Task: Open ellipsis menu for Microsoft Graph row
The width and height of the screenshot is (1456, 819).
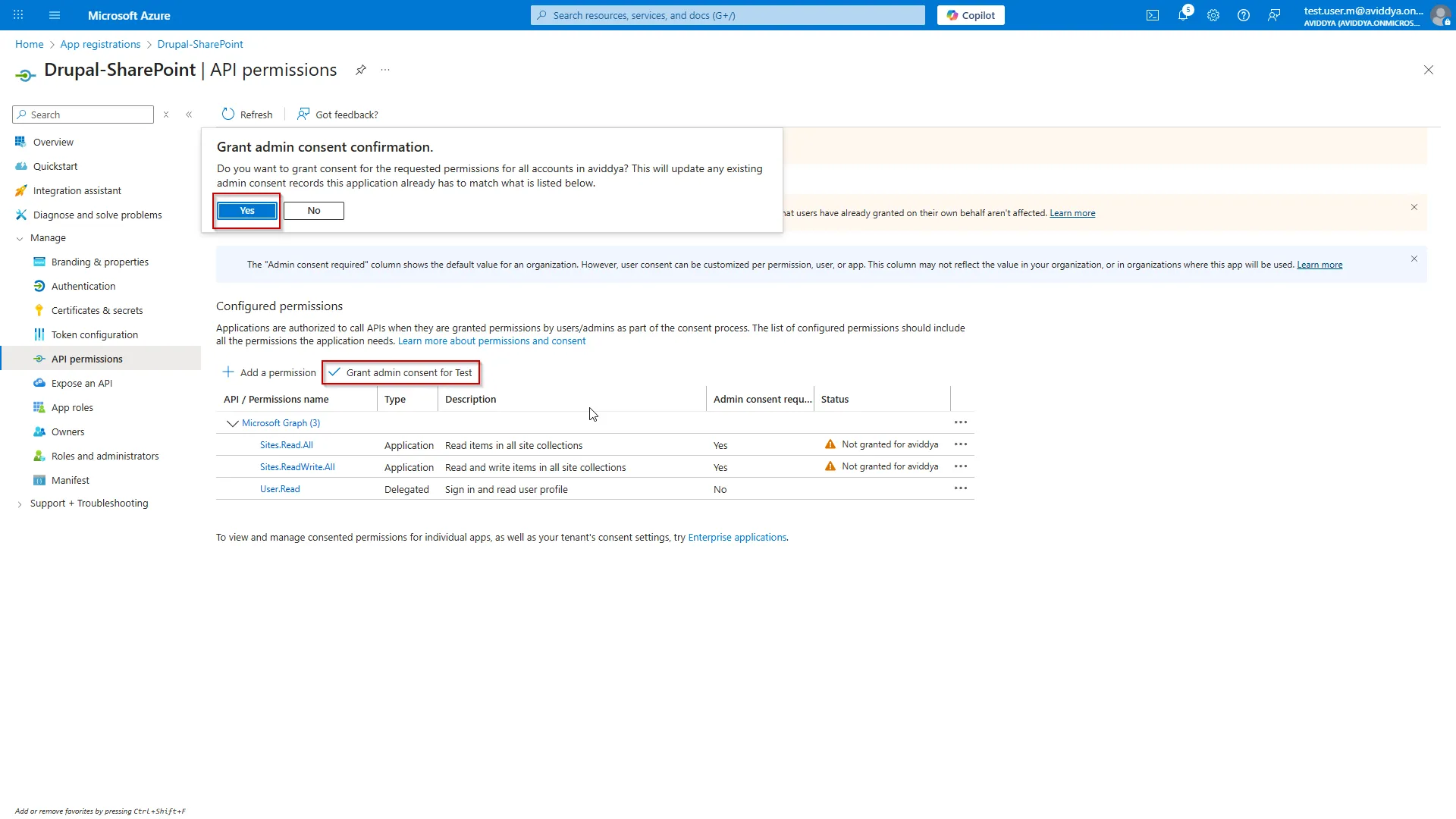Action: pos(961,422)
